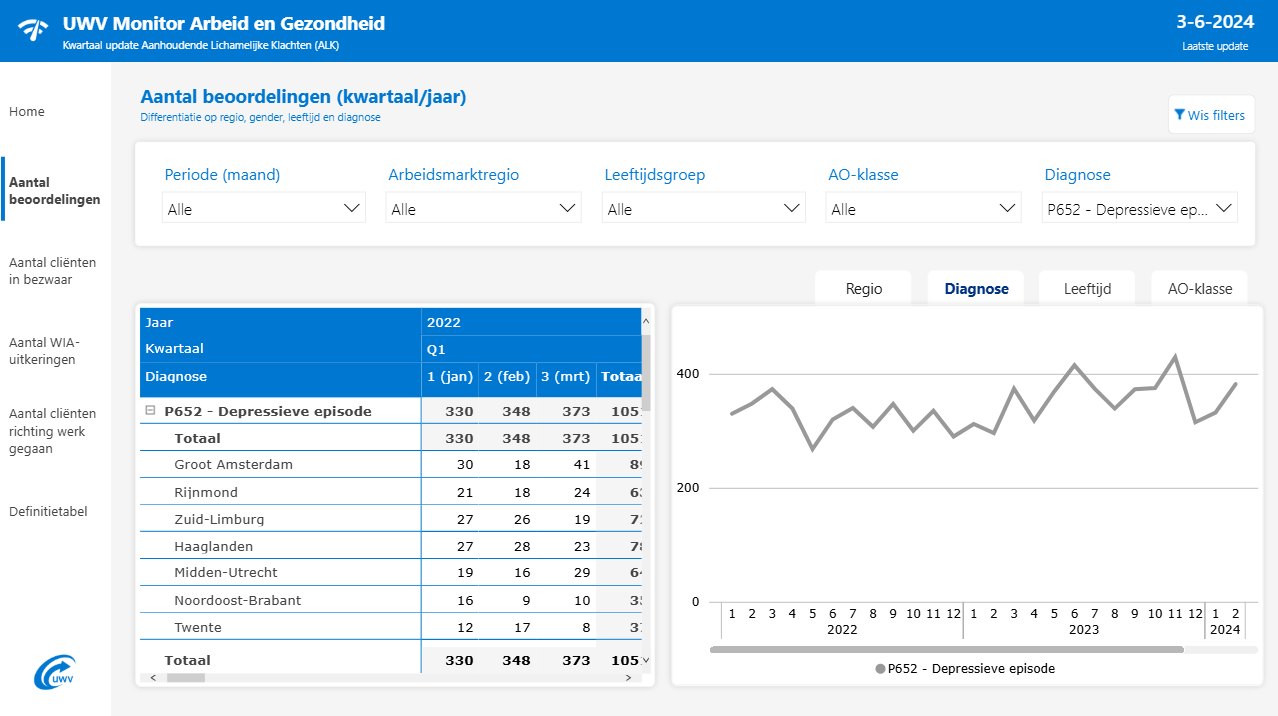Open the Leeftijdsgroep dropdown
Viewport: 1278px width, 716px height.
click(x=704, y=208)
